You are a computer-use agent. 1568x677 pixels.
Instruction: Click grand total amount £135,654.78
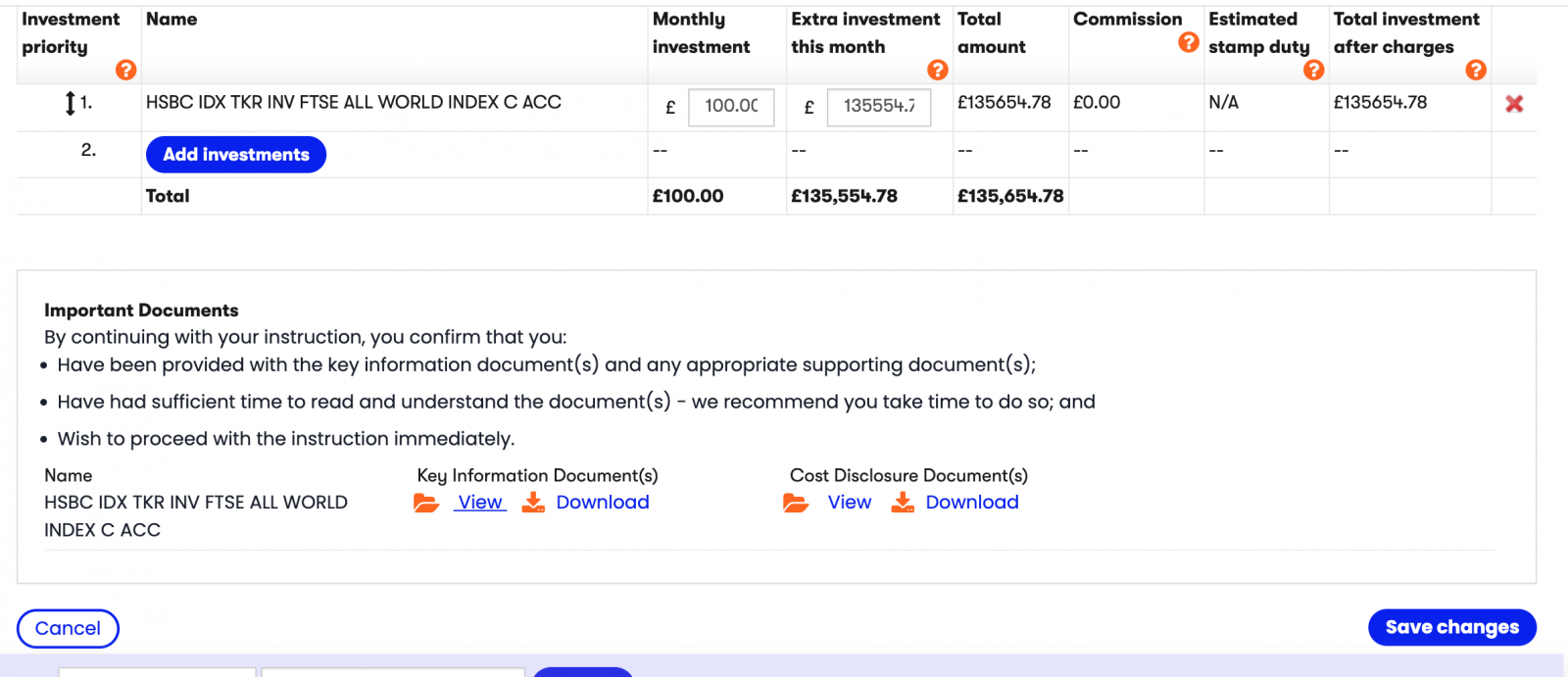click(1010, 196)
